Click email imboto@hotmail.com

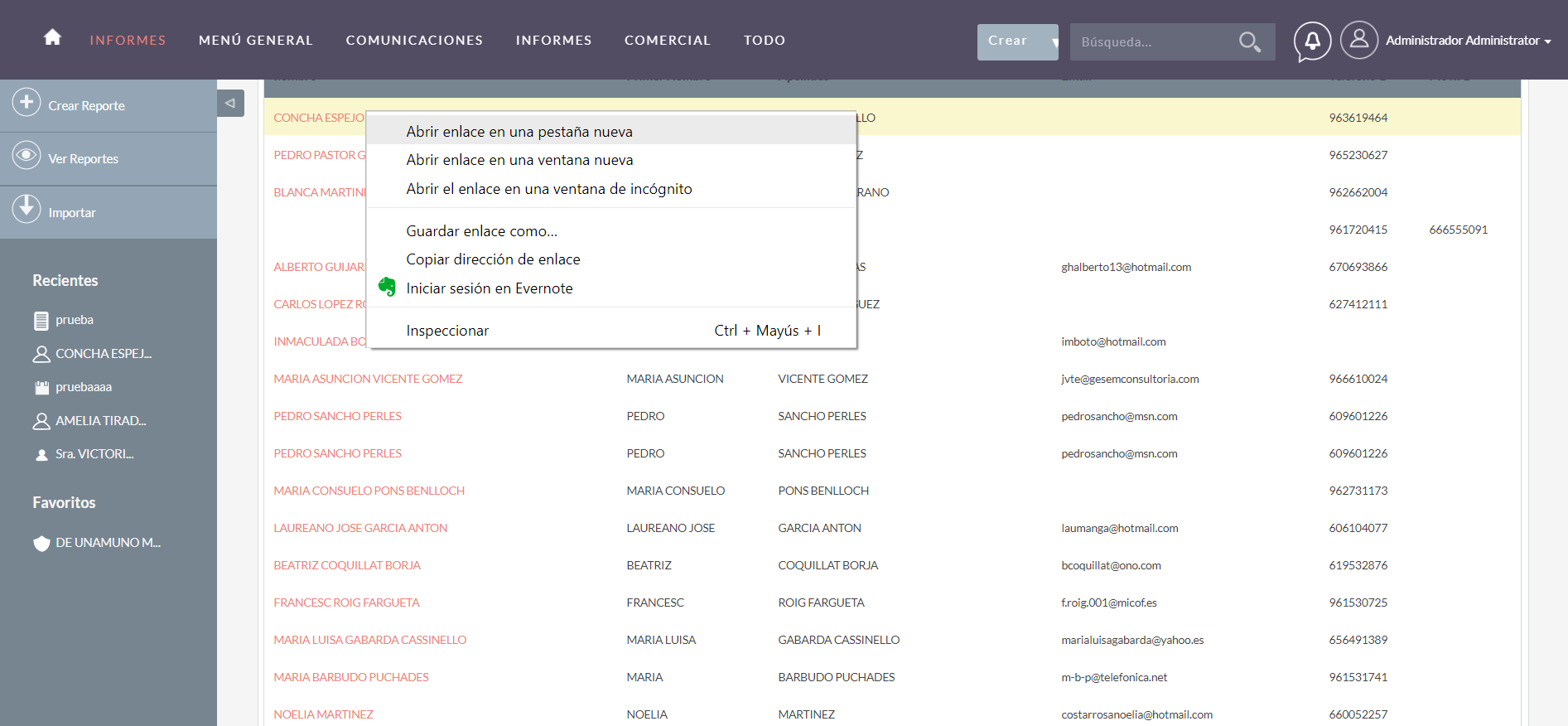pyautogui.click(x=1113, y=341)
